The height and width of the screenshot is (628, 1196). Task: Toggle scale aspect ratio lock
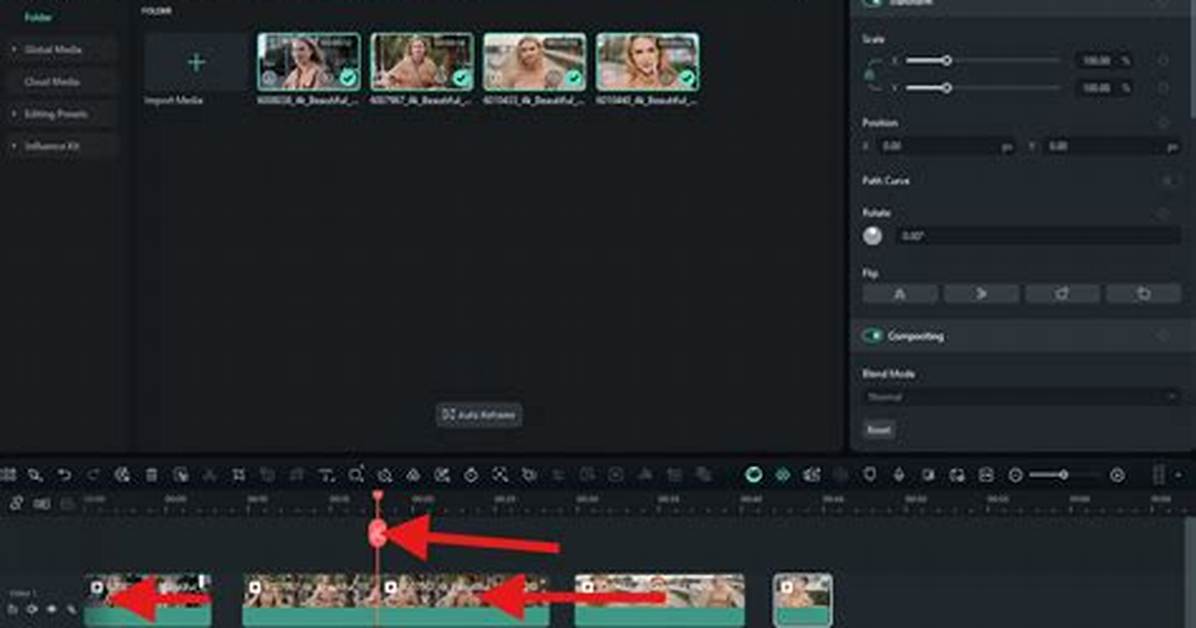(870, 75)
